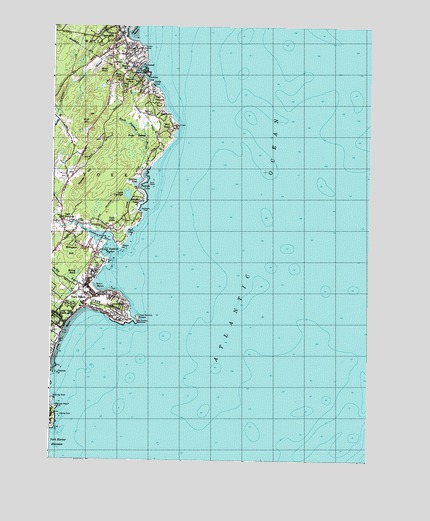This screenshot has width=430, height=521.
Task: Click the "York Harbor" label text
Action: tap(58, 439)
